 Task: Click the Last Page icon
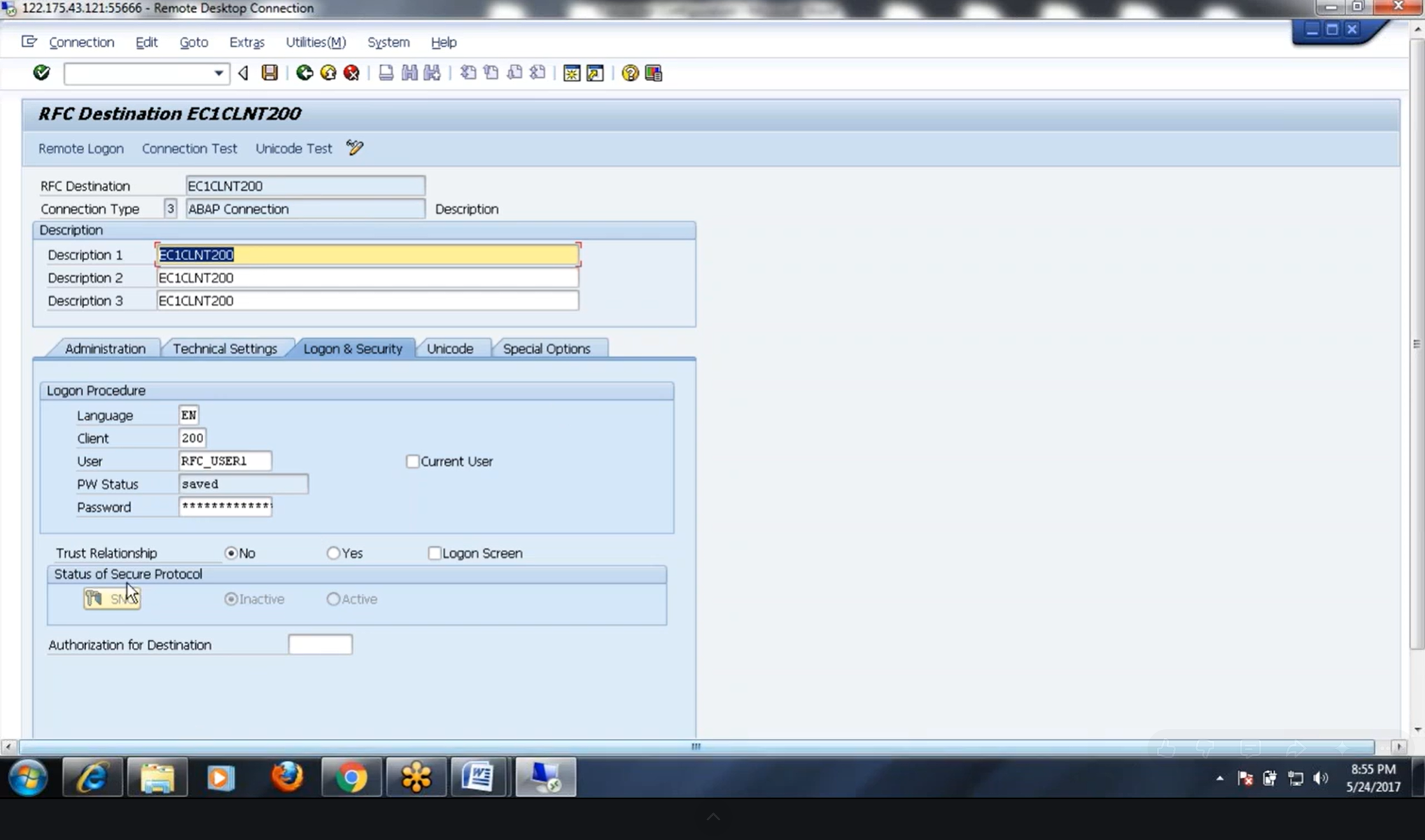coord(538,73)
